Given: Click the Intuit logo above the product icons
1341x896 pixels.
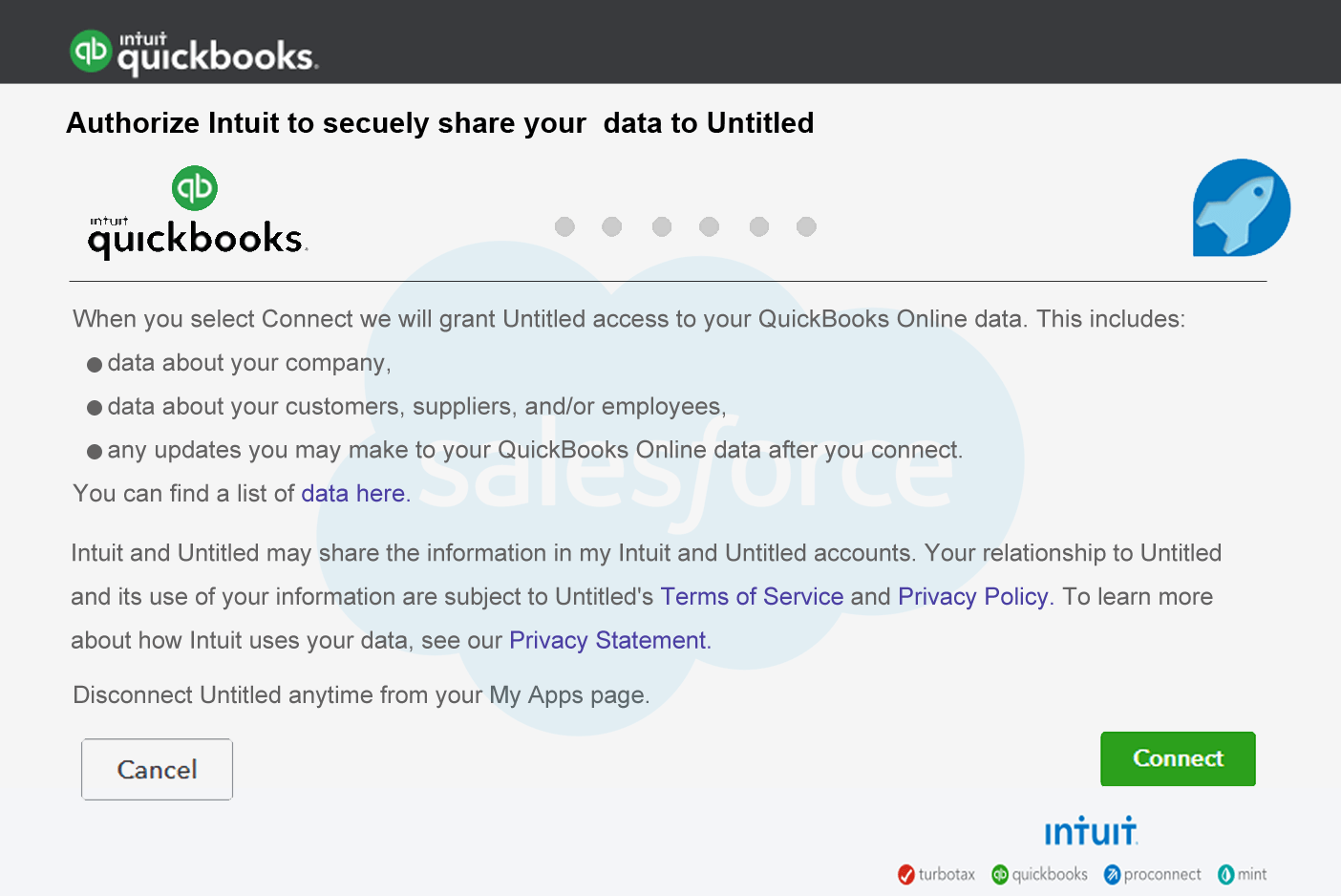Looking at the screenshot, I should [x=1091, y=830].
